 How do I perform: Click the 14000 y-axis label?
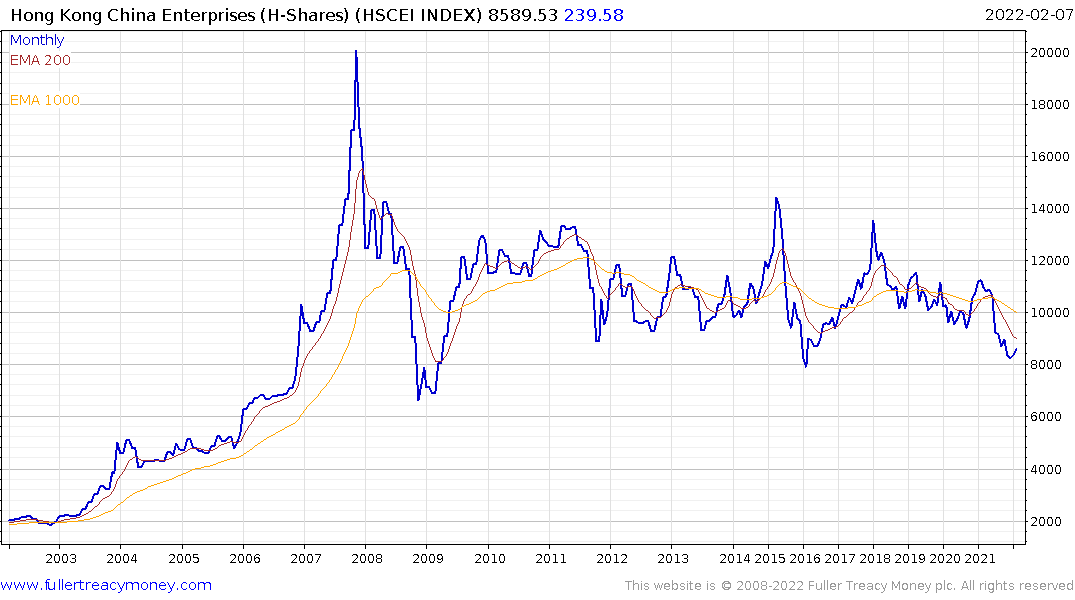pos(1050,209)
